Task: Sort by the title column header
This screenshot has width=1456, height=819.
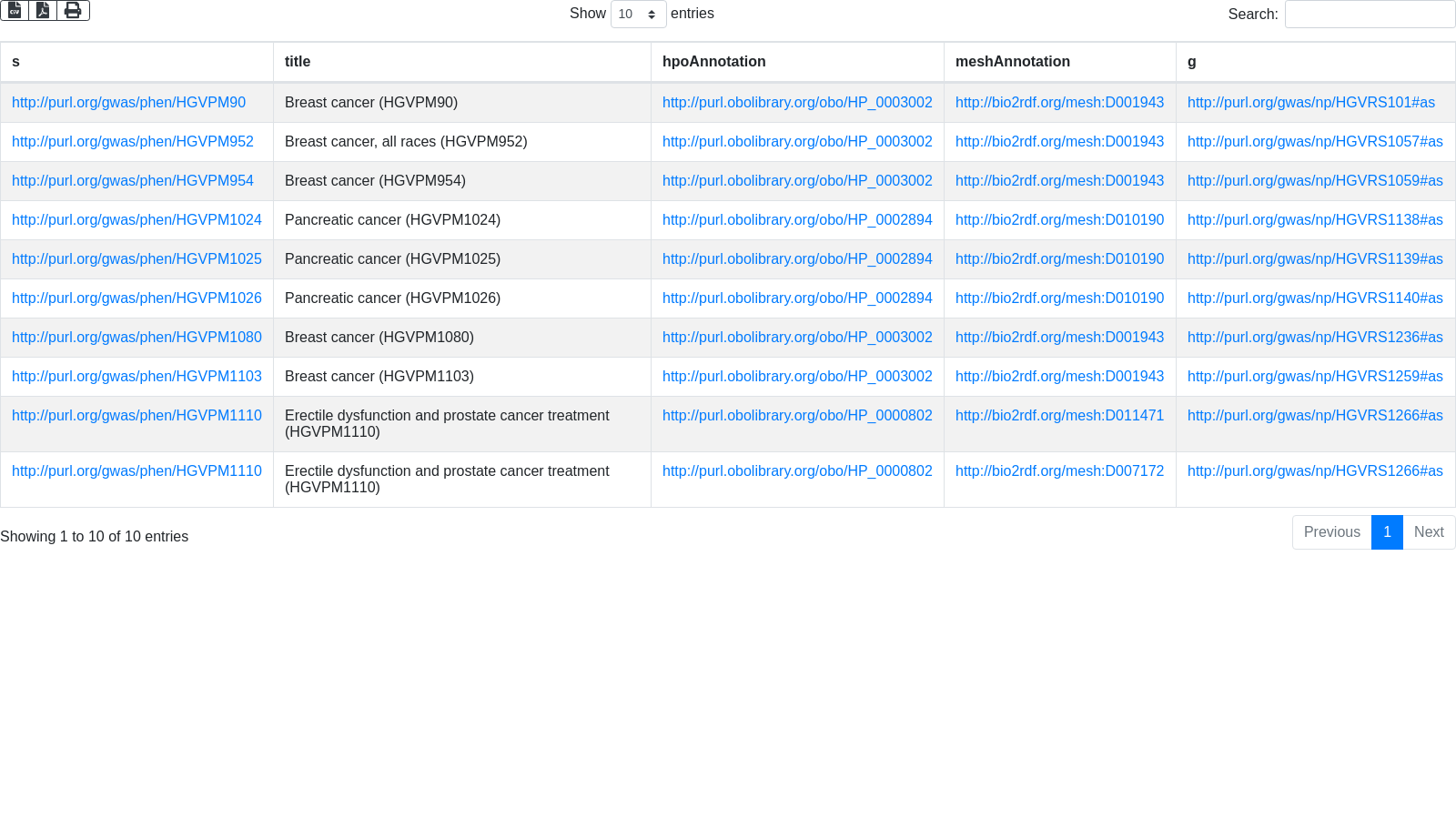Action: tap(298, 62)
